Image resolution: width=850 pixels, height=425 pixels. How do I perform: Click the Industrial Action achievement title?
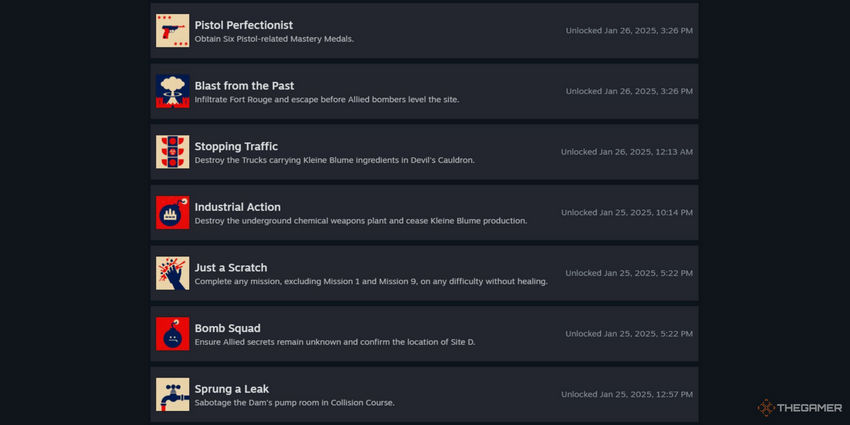coord(237,207)
